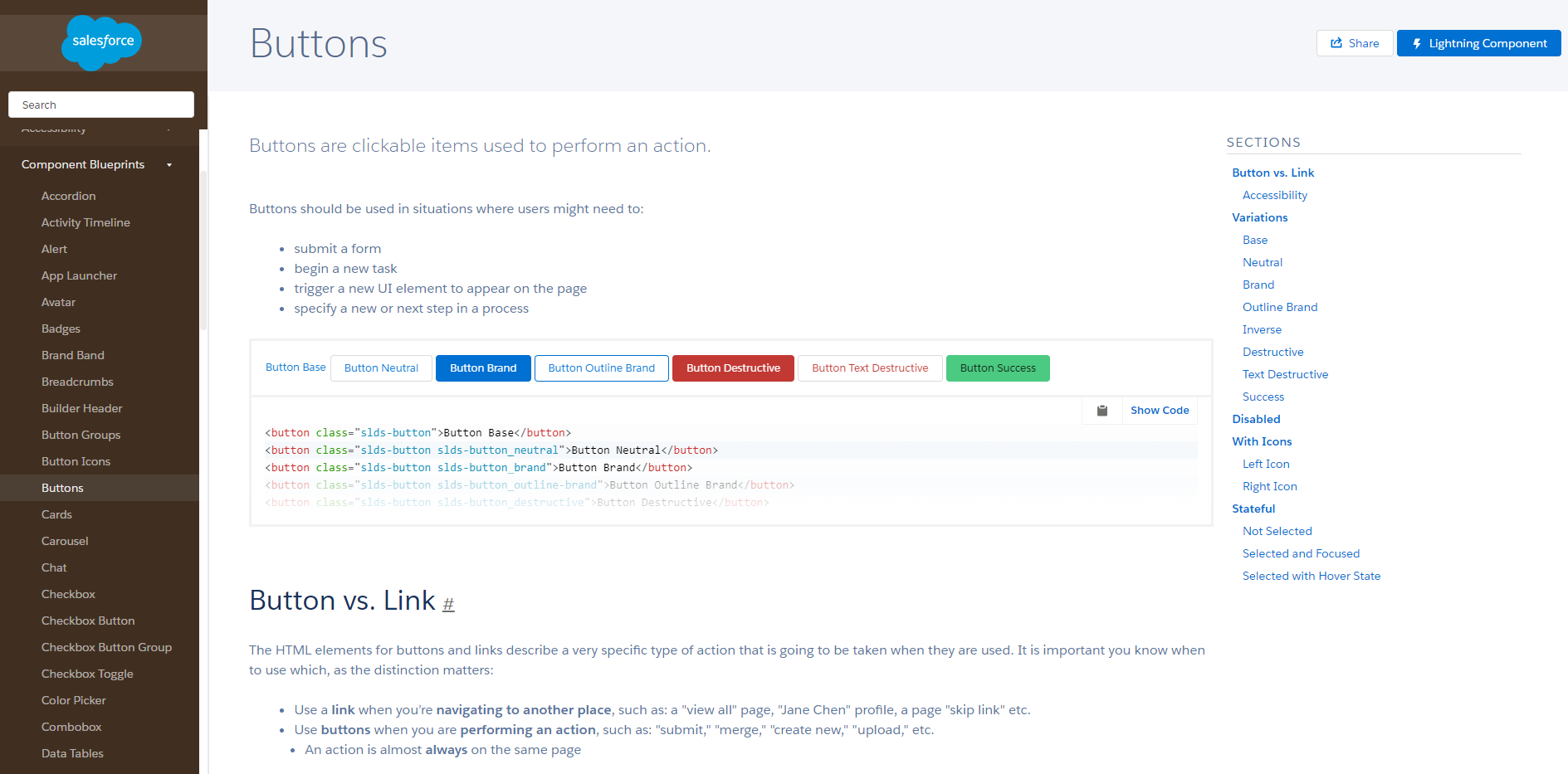Jump to Variations section
Image resolution: width=1568 pixels, height=774 pixels.
click(x=1259, y=217)
